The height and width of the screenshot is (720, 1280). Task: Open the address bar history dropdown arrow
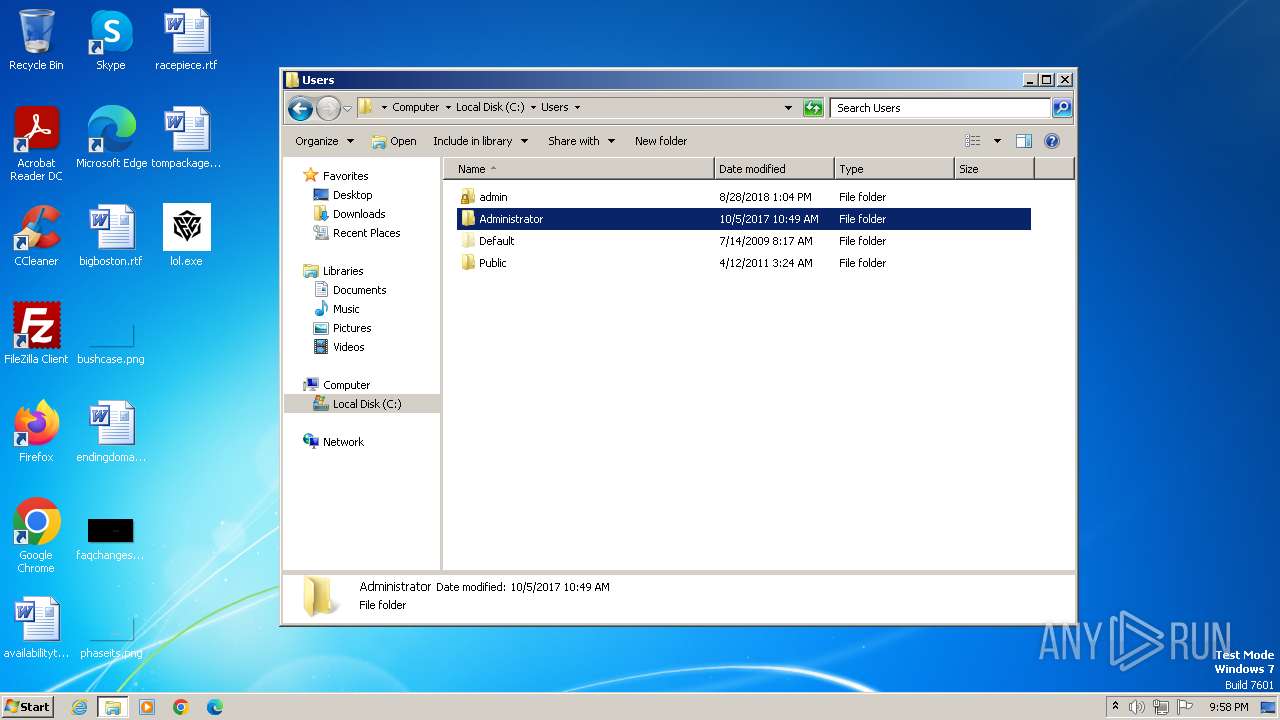point(788,108)
